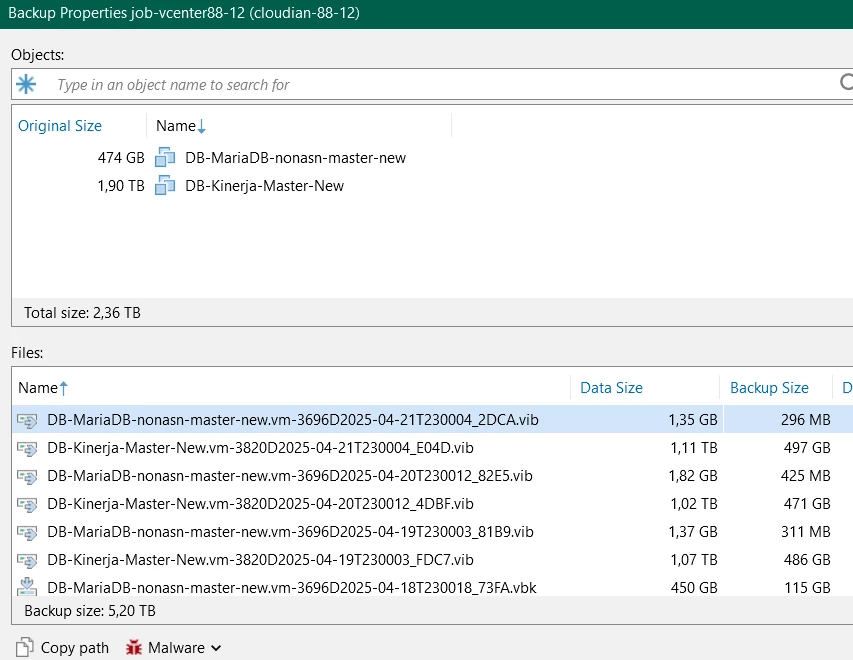Sort objects by Original Size column
The height and width of the screenshot is (660, 853).
coord(60,126)
